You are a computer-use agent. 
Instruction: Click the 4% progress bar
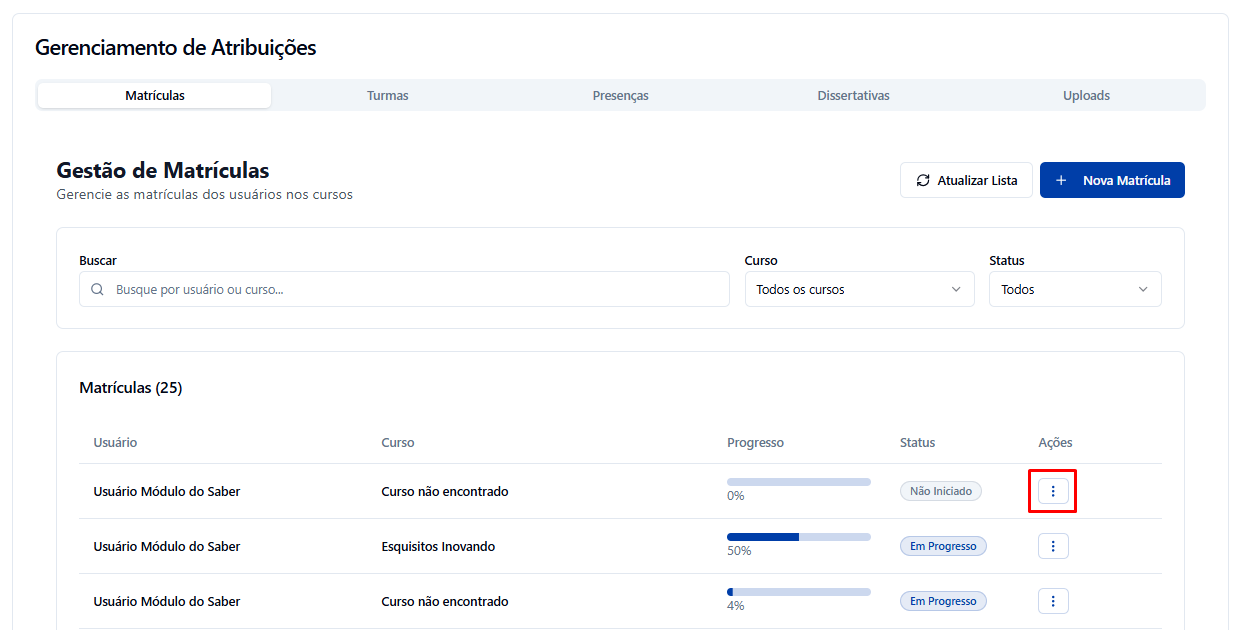[798, 592]
